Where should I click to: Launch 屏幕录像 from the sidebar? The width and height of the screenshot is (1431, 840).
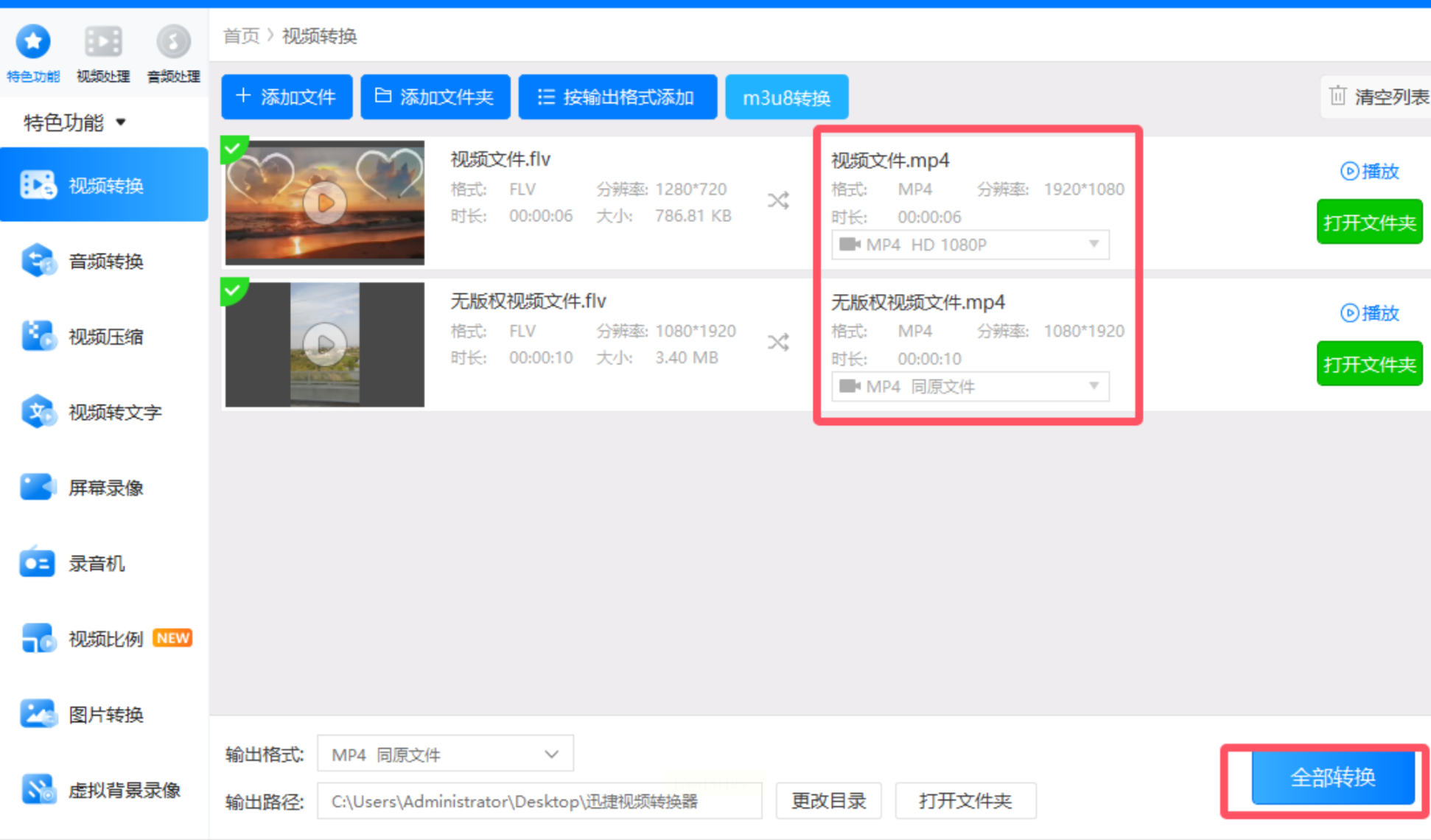(x=105, y=488)
